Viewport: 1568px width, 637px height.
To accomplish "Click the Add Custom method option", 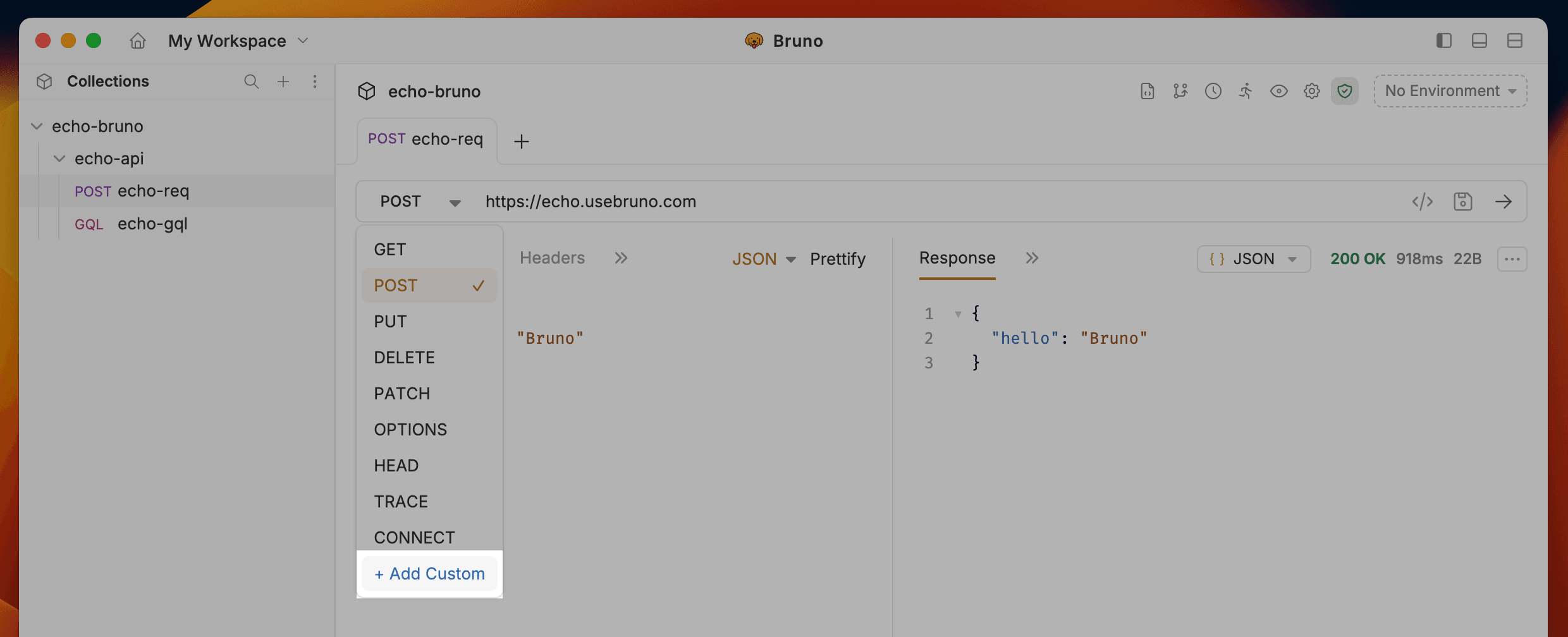I will 429,574.
